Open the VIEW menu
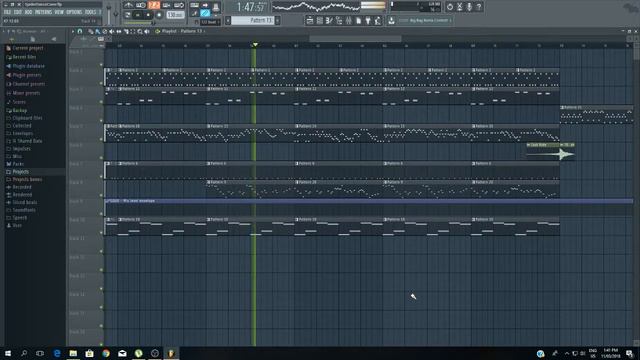Viewport: 640px width, 360px height. (x=59, y=12)
